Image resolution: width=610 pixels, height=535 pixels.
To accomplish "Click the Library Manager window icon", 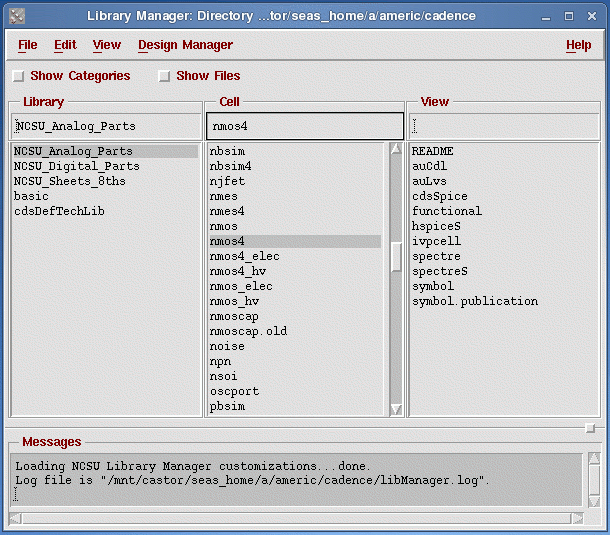I will 17,16.
